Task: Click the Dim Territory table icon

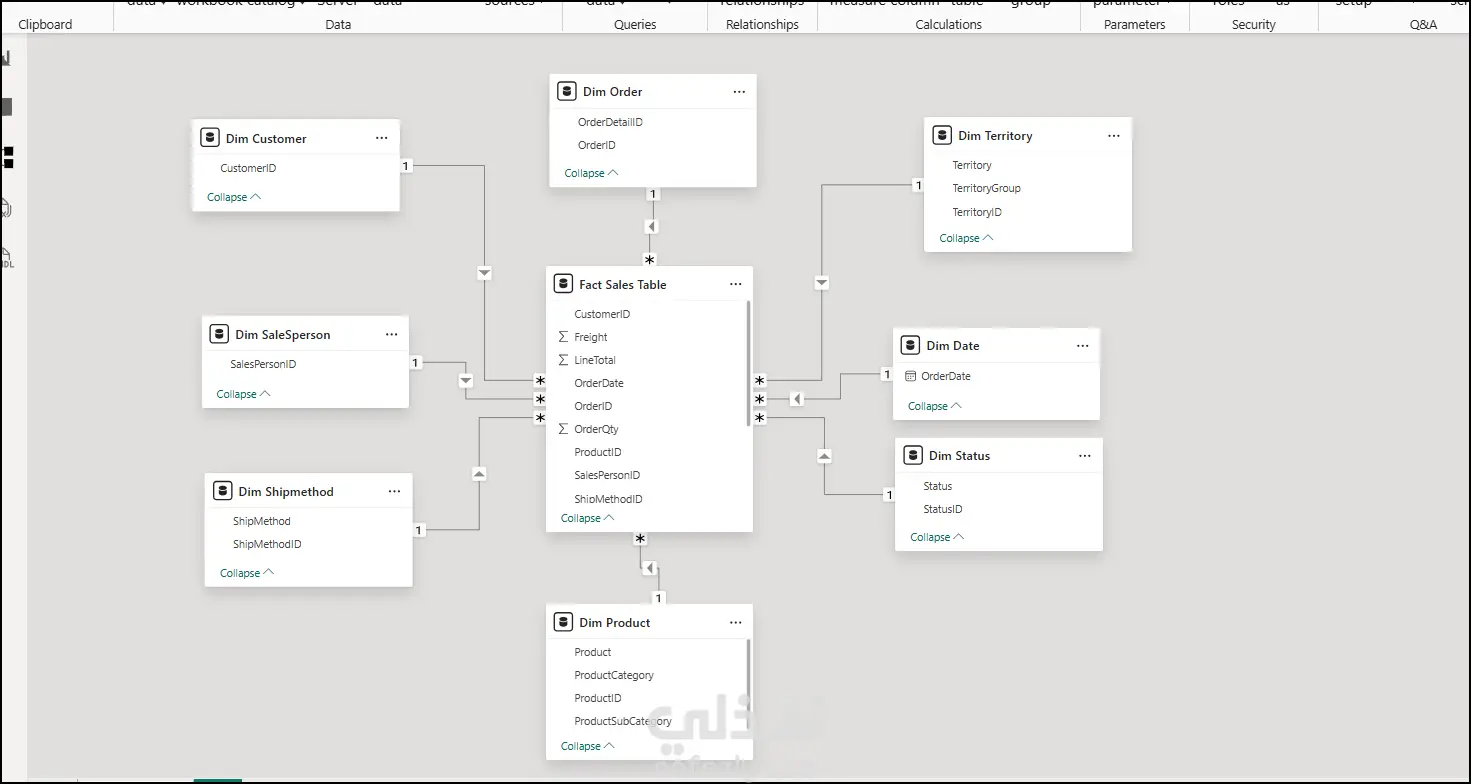Action: coord(942,135)
